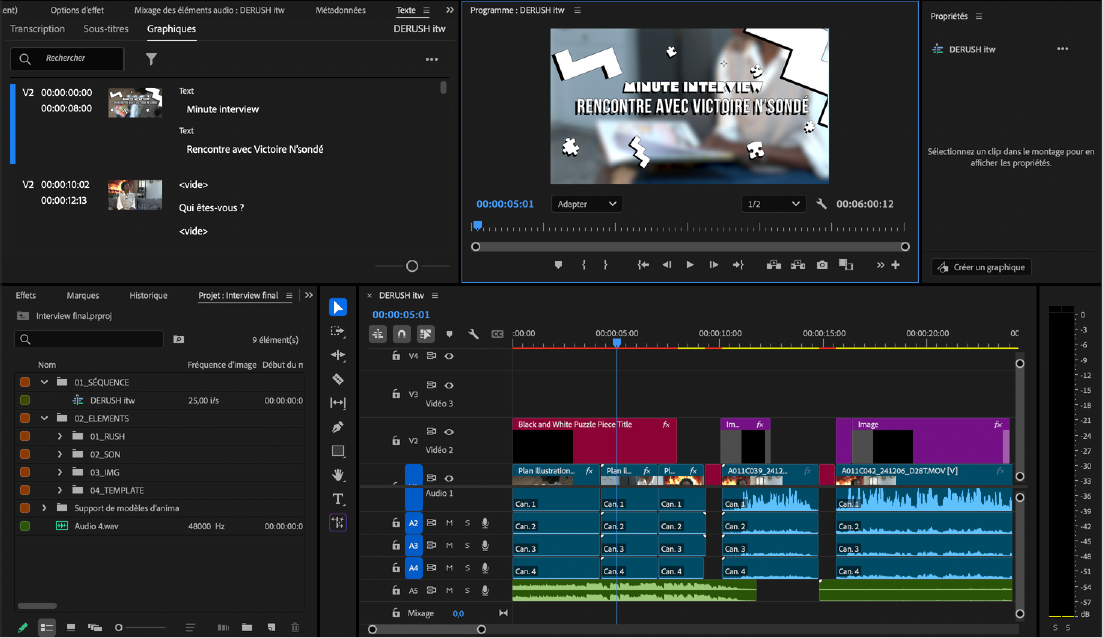Hide Vidéo 2 track output eye

pos(449,434)
